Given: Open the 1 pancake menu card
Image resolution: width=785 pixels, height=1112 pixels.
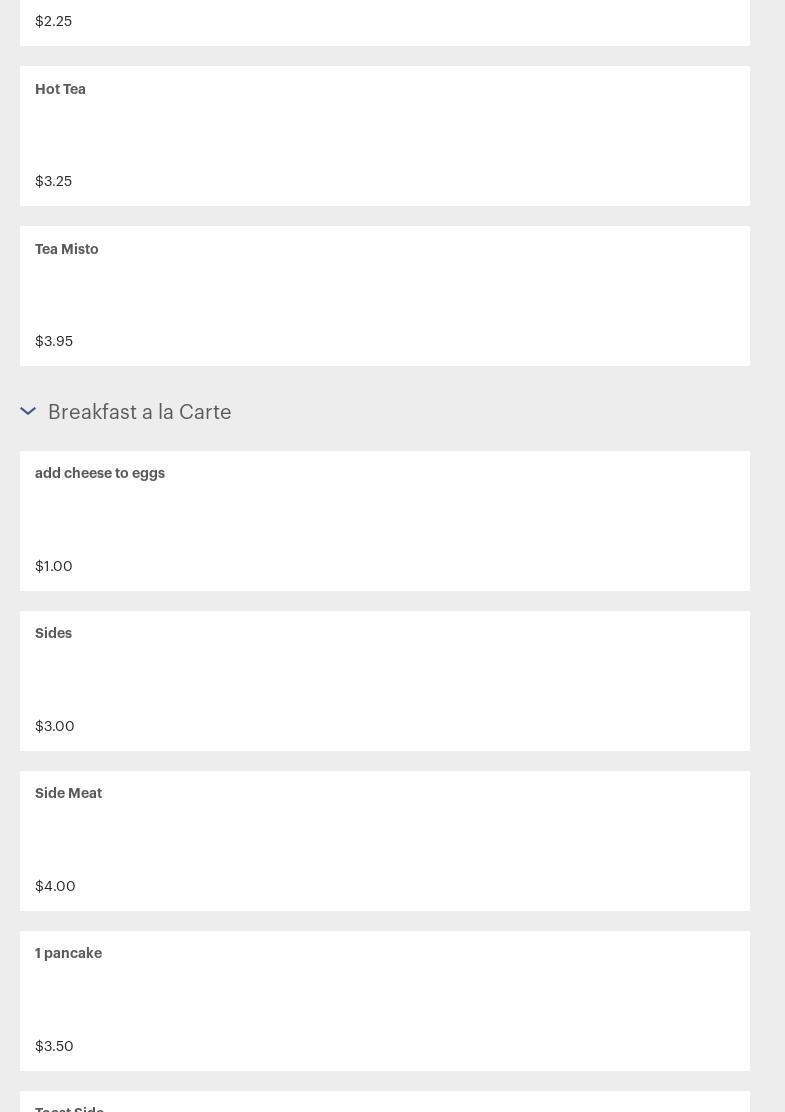Looking at the screenshot, I should coord(385,1000).
